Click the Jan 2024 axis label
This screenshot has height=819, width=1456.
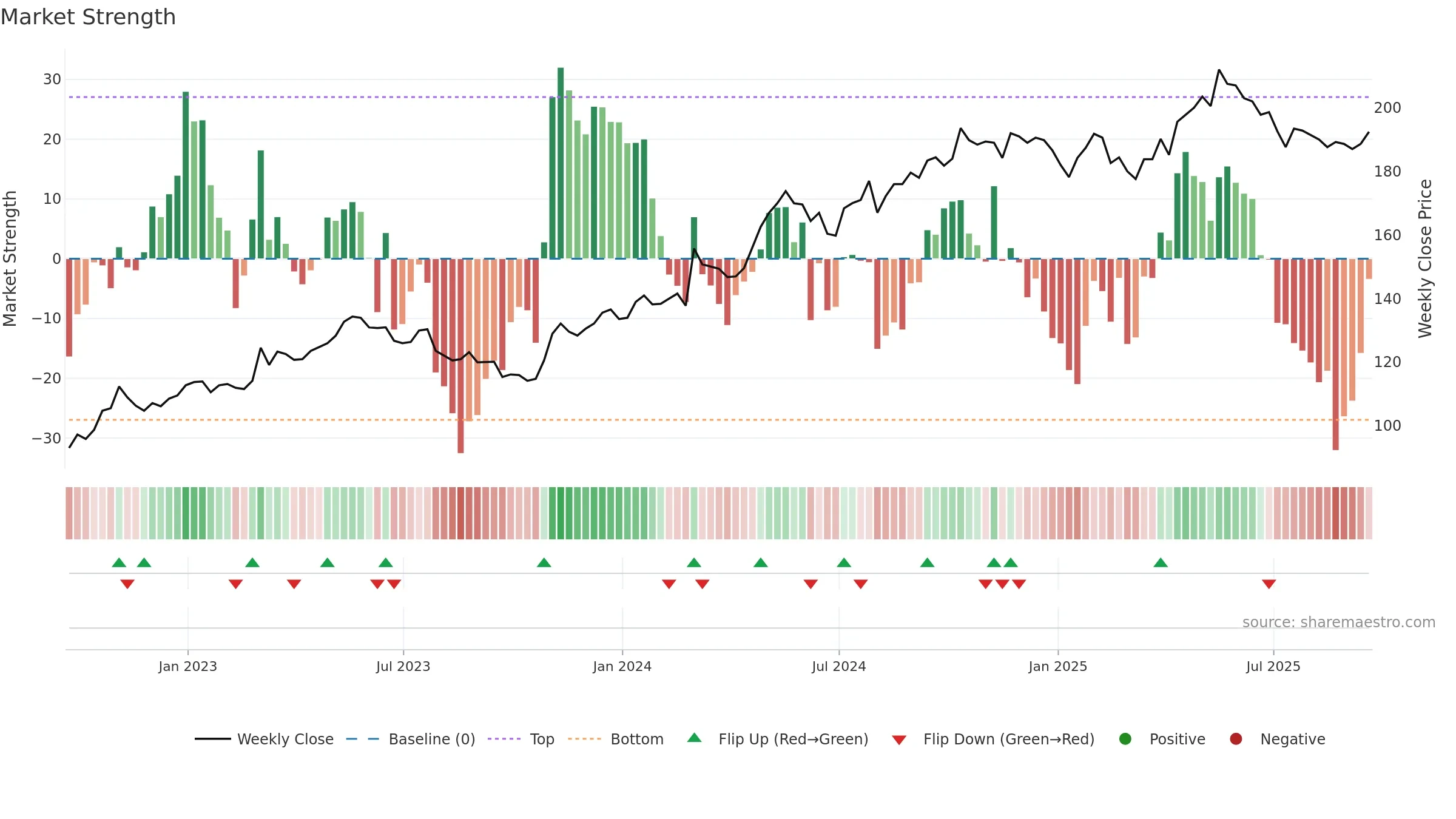622,666
